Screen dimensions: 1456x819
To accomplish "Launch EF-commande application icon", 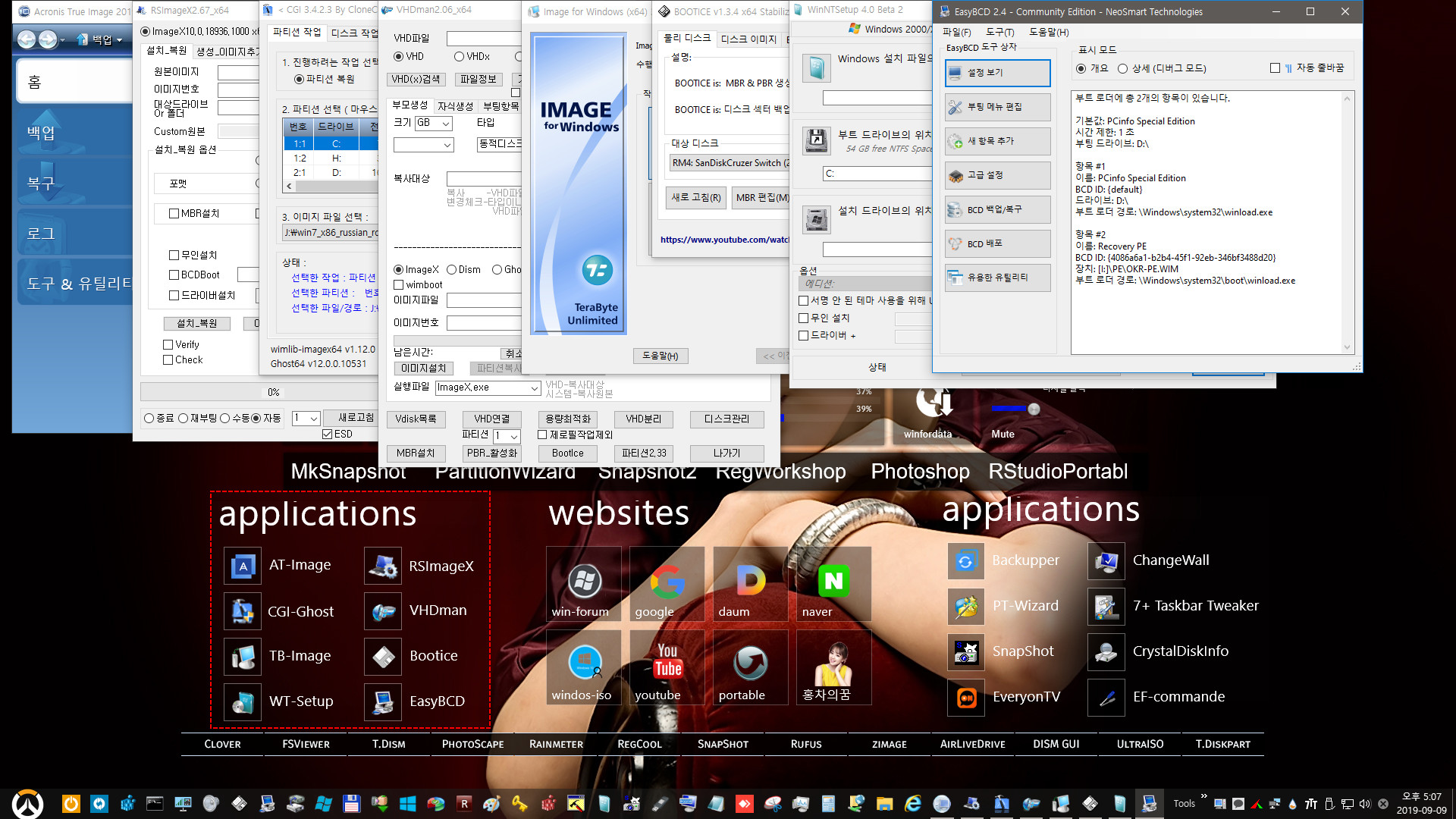I will pyautogui.click(x=1106, y=698).
